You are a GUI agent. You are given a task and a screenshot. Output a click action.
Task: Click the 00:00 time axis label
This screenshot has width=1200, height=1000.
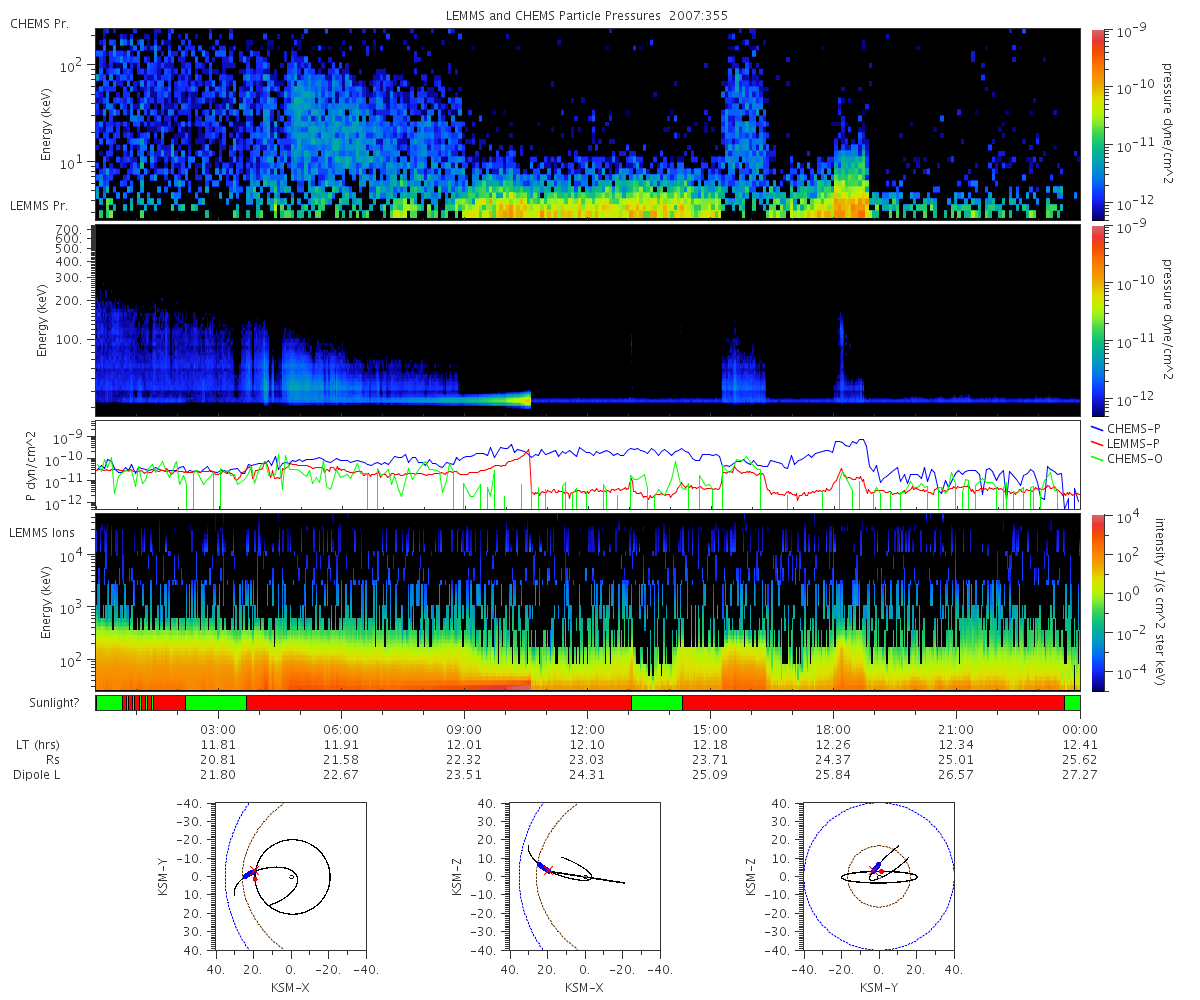(1080, 729)
